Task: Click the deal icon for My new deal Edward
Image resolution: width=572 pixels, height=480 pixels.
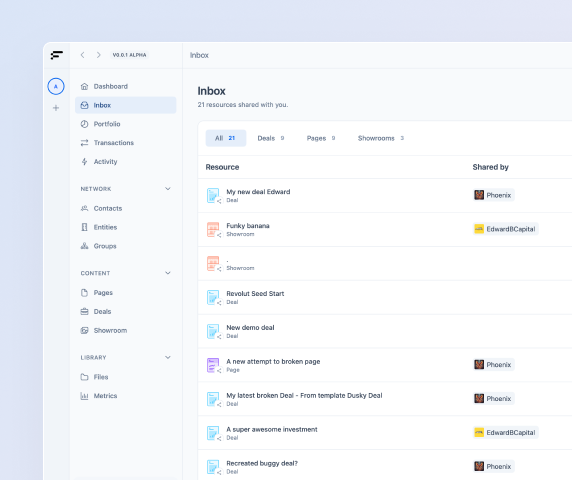Action: pyautogui.click(x=213, y=196)
